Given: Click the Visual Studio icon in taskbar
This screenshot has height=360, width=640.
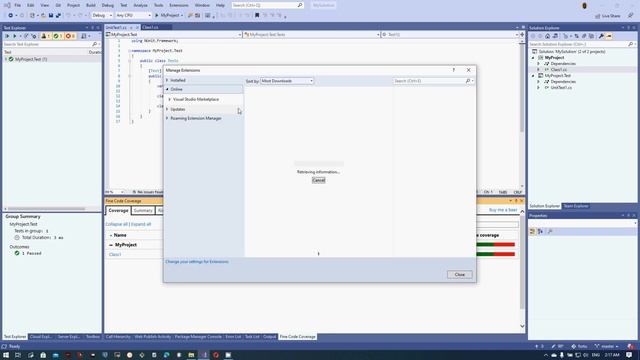Looking at the screenshot, I should coord(204,355).
